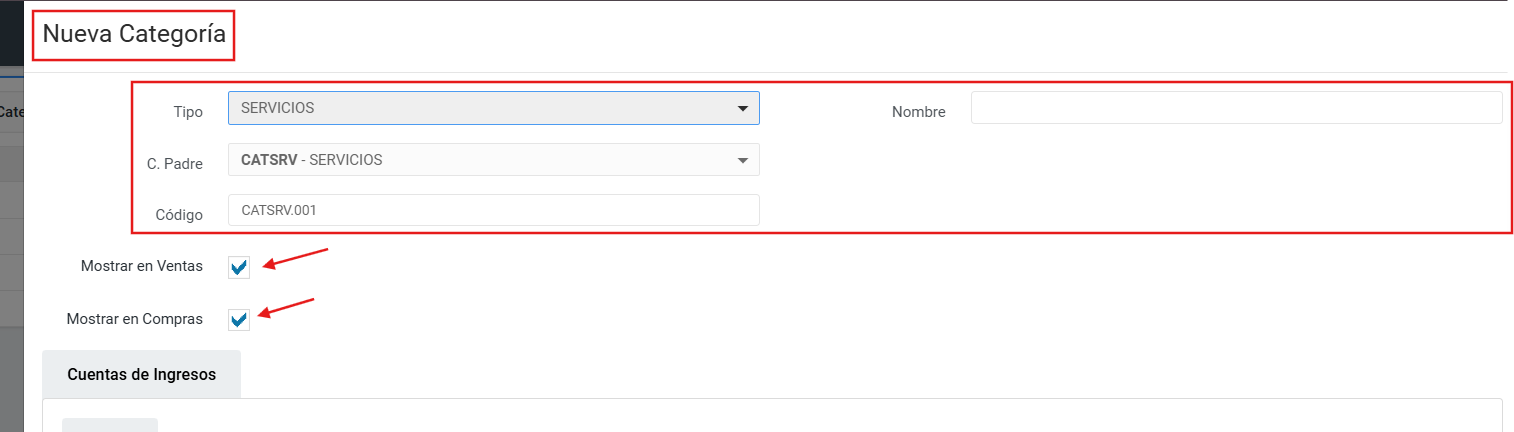
Task: Click the Nombre field label
Action: 918,112
